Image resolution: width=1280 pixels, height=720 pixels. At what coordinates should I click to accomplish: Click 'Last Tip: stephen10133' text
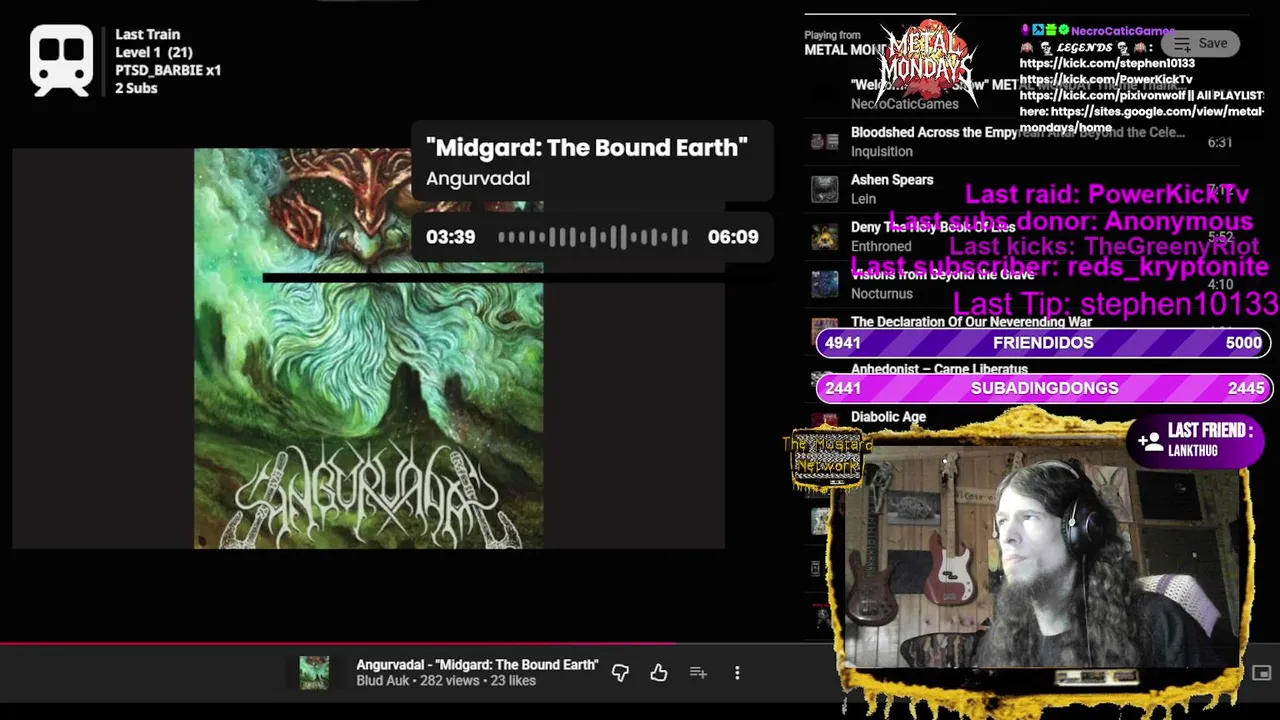pos(1115,304)
